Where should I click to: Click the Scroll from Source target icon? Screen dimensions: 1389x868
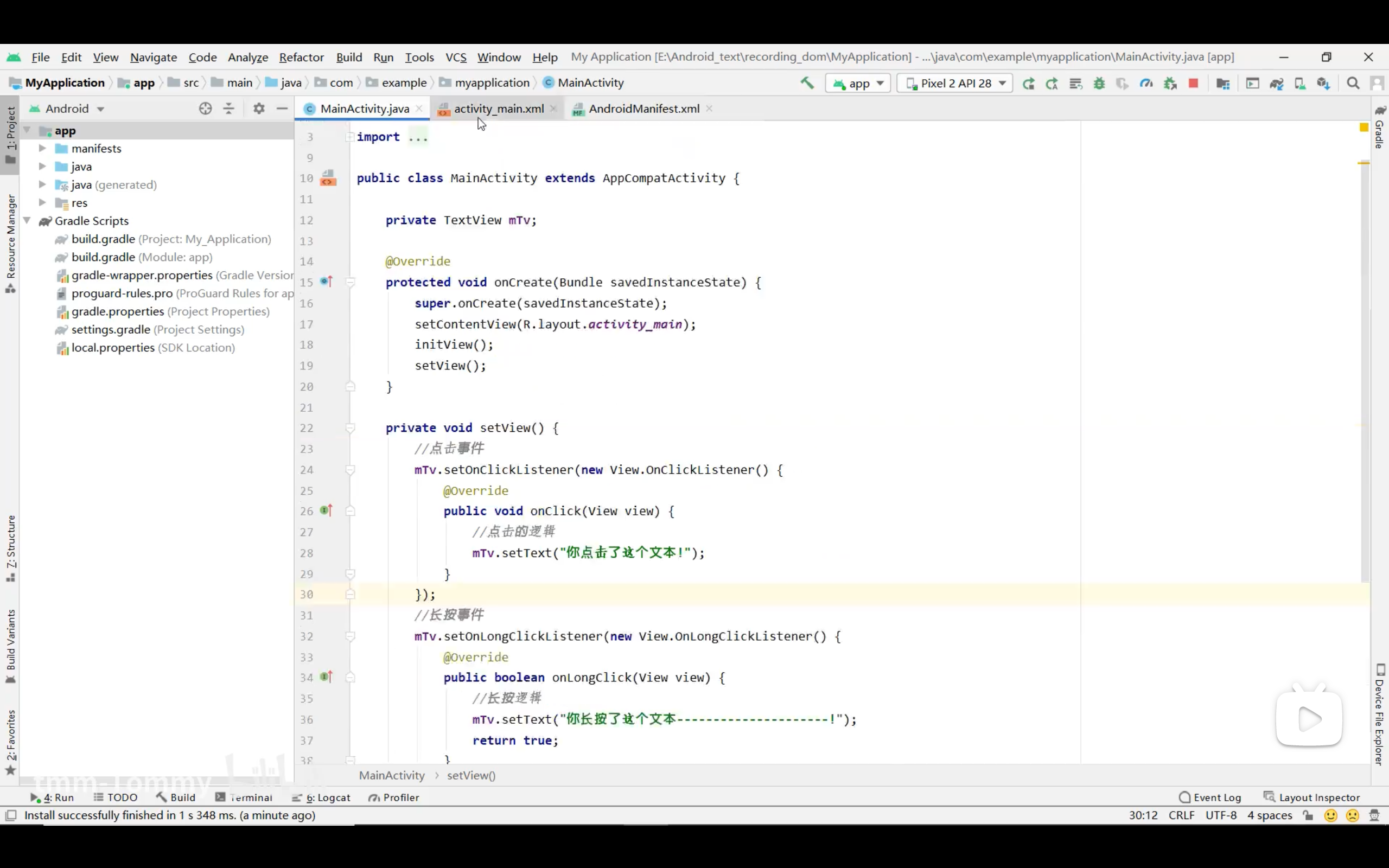(205, 108)
